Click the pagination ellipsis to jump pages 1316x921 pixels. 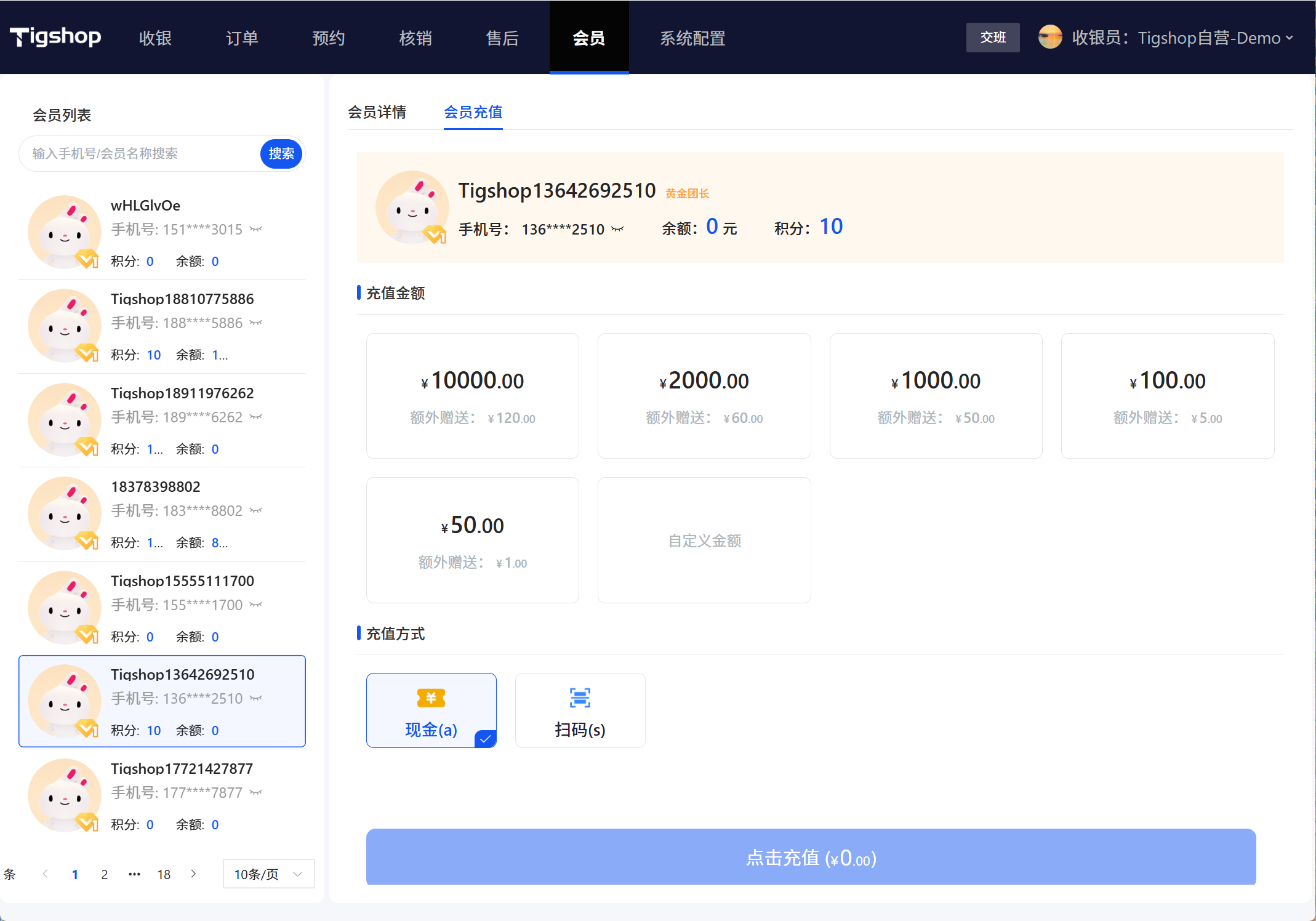point(134,874)
